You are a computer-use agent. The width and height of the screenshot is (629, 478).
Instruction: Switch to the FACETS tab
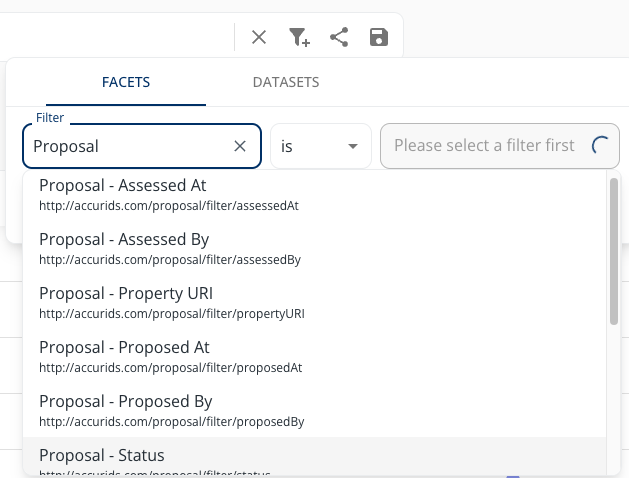point(126,82)
